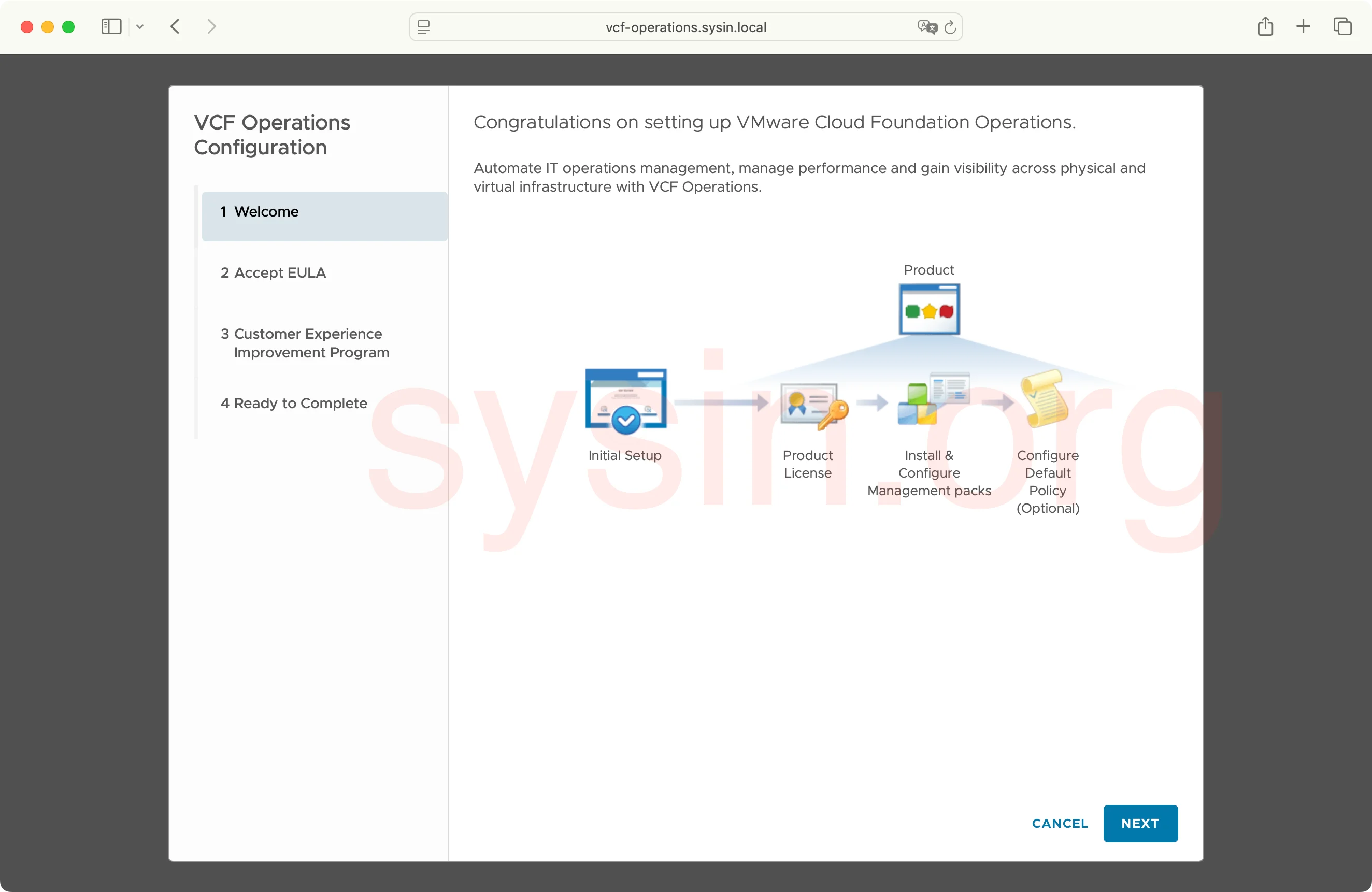Expand the sidebar options chevron
Screen dimensions: 1372x892
click(x=140, y=26)
